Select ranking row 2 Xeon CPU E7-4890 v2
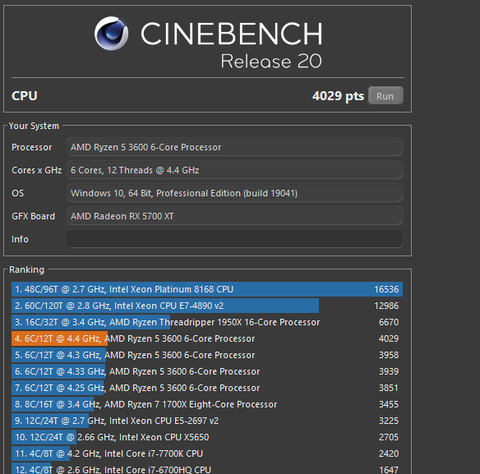480x474 pixels. tap(207, 306)
